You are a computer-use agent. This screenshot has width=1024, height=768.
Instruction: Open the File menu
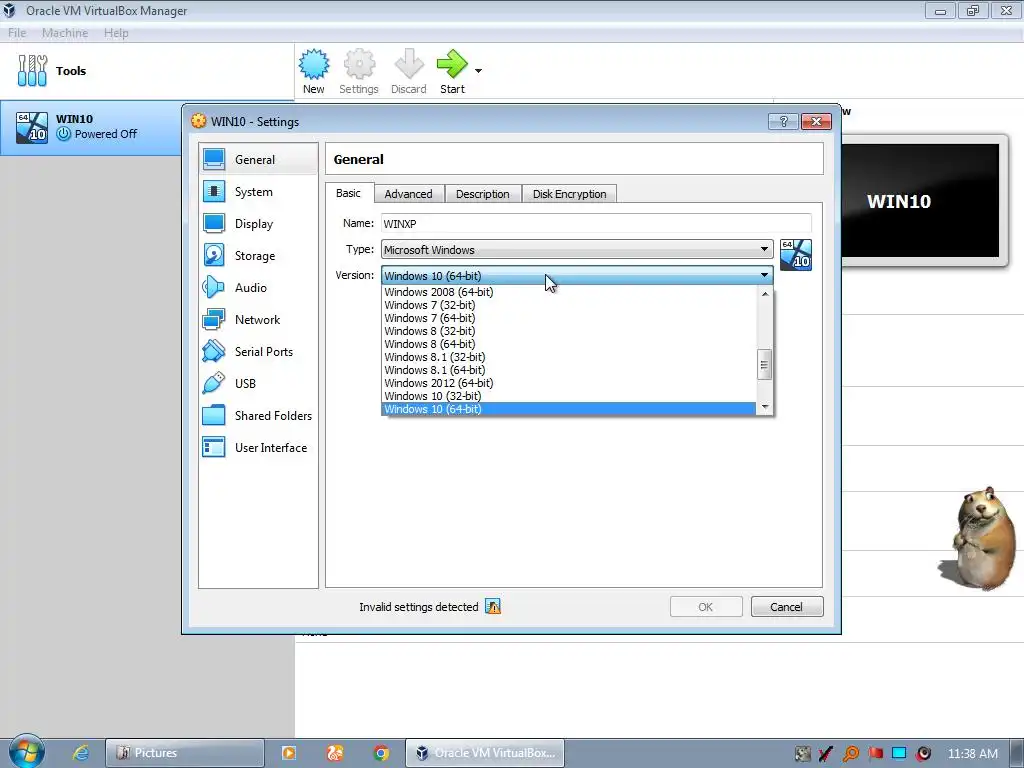click(17, 33)
